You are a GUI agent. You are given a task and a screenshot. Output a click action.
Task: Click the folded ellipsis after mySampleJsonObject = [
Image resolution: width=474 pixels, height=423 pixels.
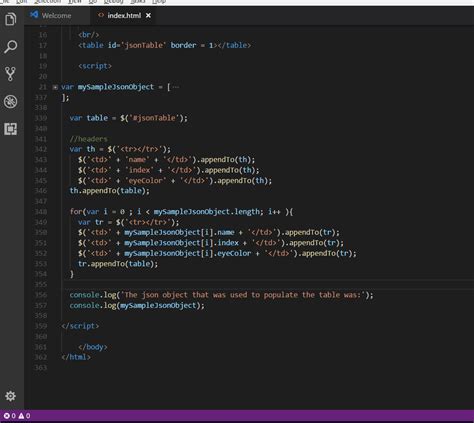(x=176, y=87)
